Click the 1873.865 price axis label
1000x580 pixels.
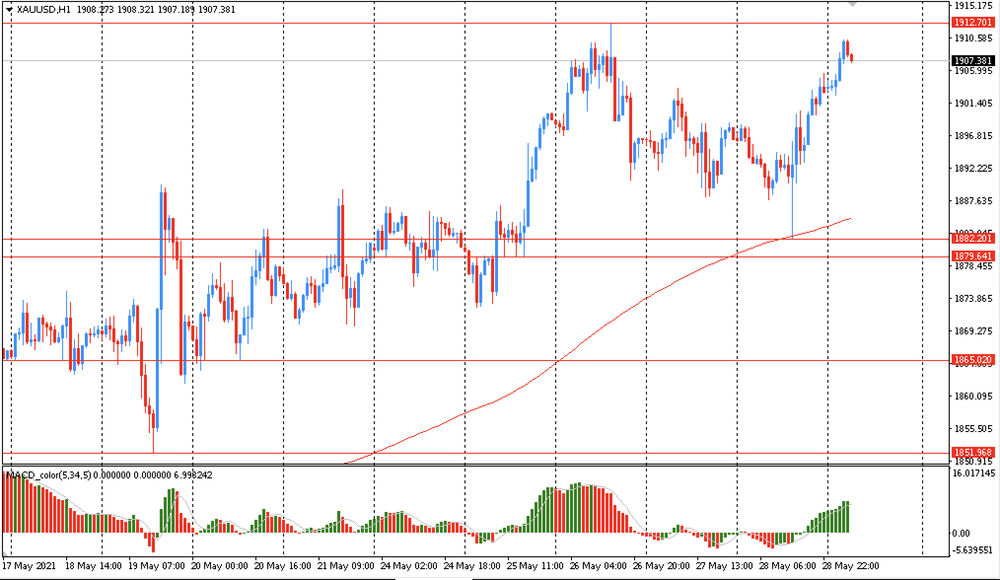973,299
